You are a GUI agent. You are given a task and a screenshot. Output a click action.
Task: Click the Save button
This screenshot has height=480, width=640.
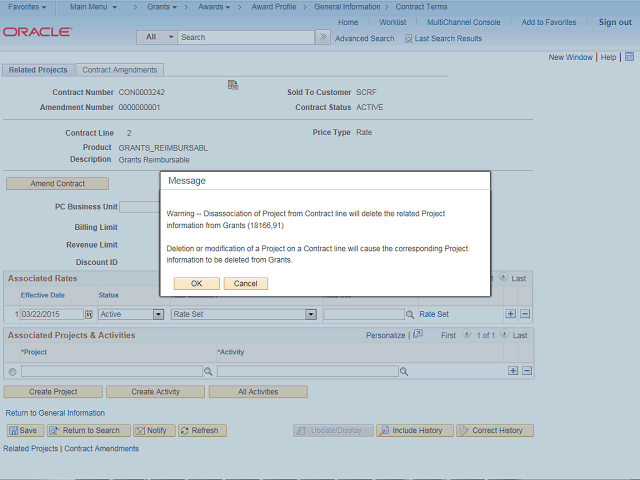25,430
